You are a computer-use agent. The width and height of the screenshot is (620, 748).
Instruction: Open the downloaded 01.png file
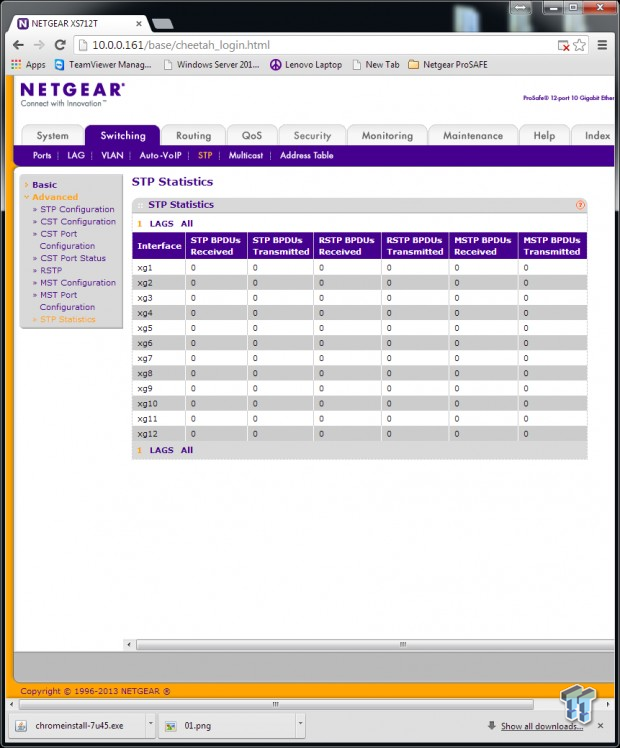227,726
